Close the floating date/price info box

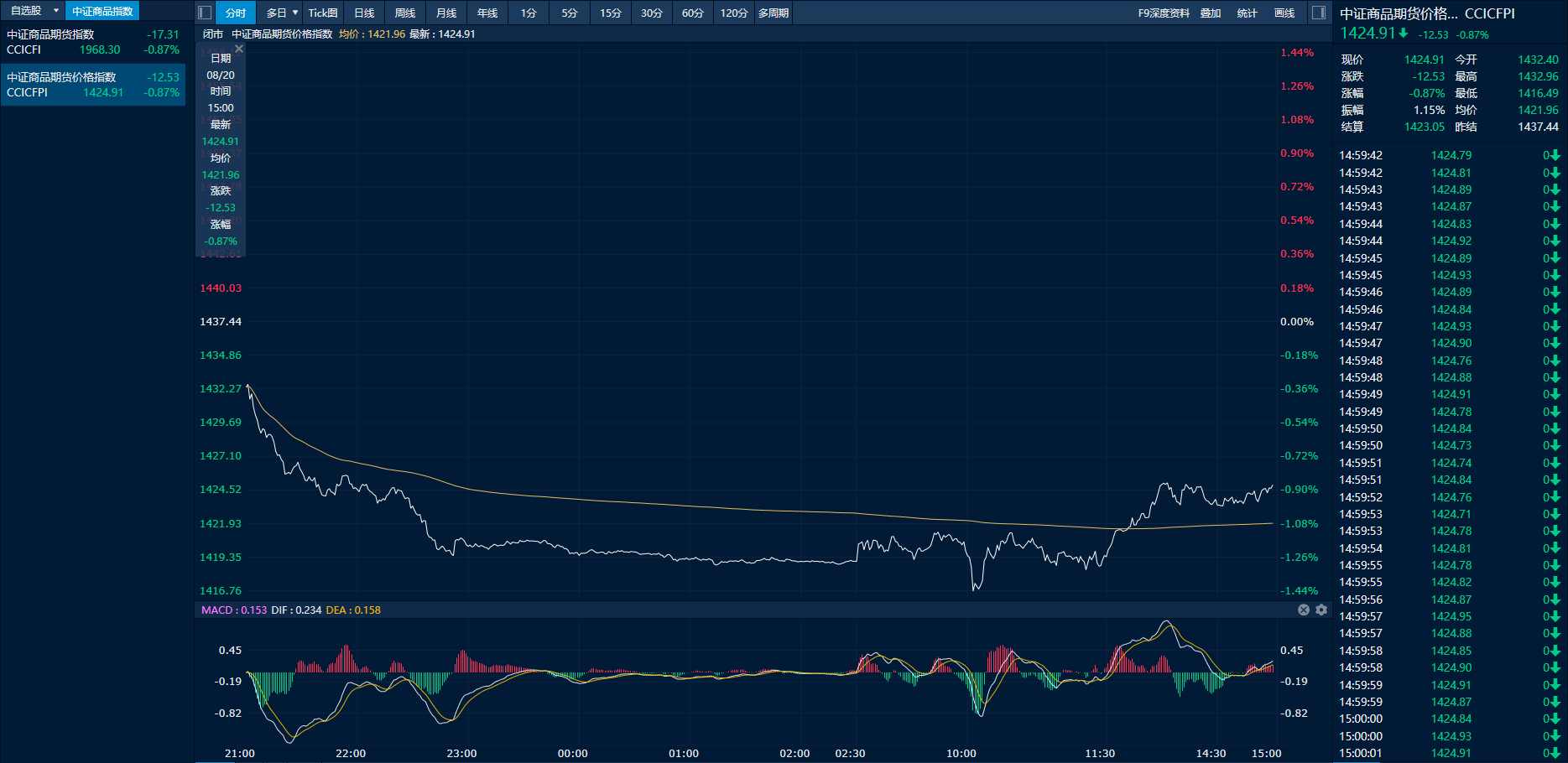(x=239, y=49)
